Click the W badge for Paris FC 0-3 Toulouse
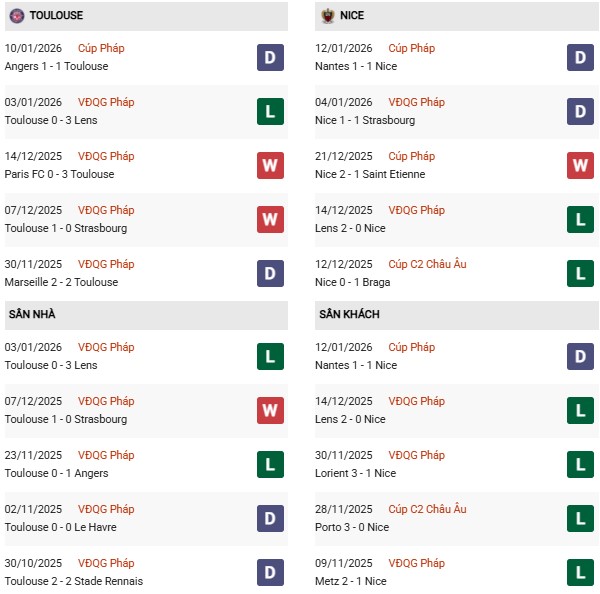Screen dimensions: 600x594 coord(270,166)
